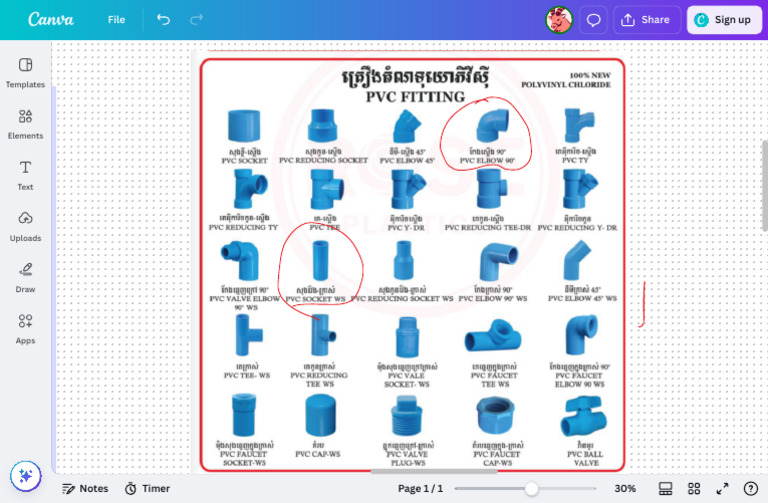The width and height of the screenshot is (768, 503).
Task: Click the zoom slider handle
Action: (531, 488)
